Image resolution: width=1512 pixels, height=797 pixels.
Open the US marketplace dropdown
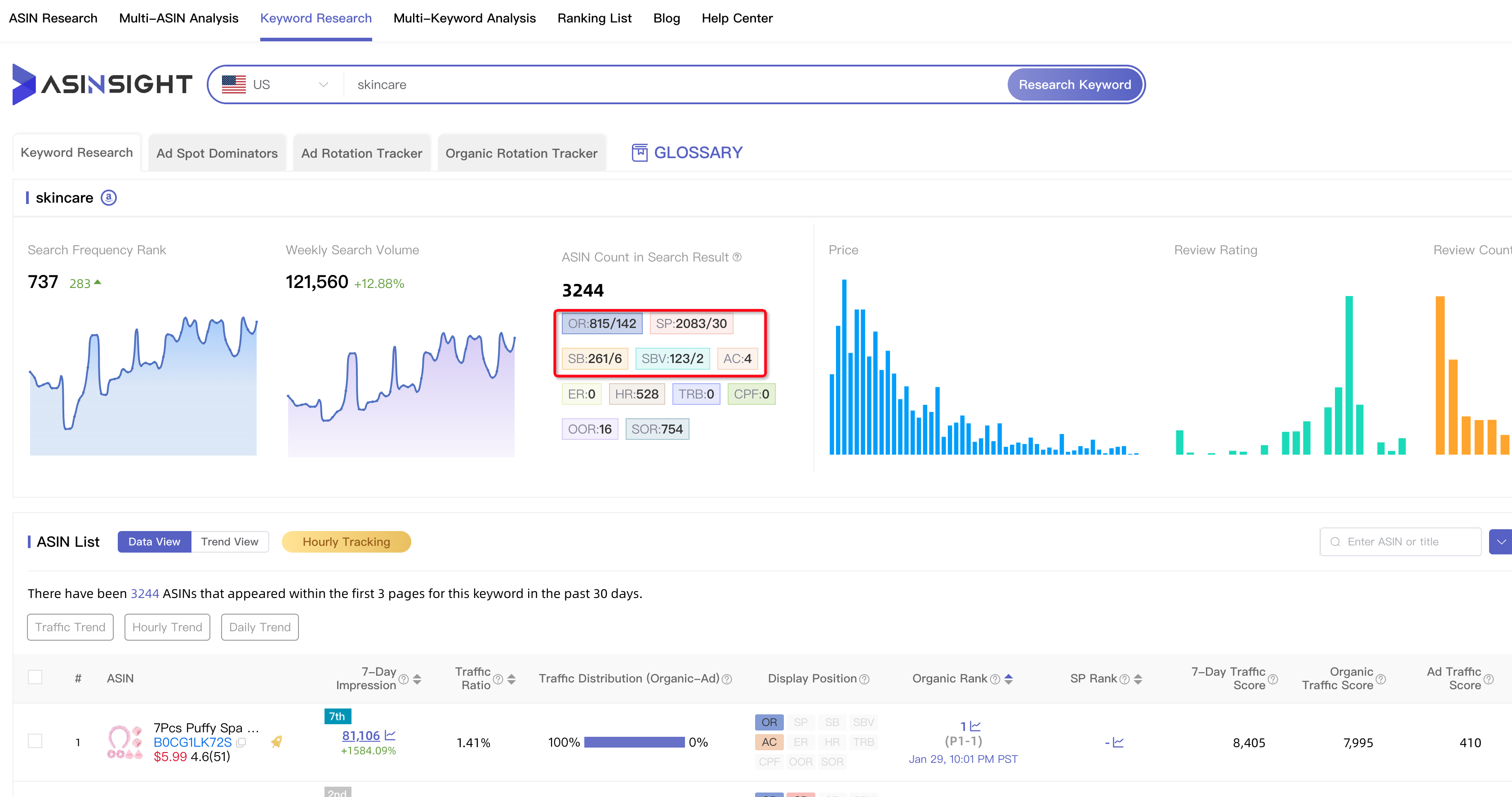(x=275, y=84)
